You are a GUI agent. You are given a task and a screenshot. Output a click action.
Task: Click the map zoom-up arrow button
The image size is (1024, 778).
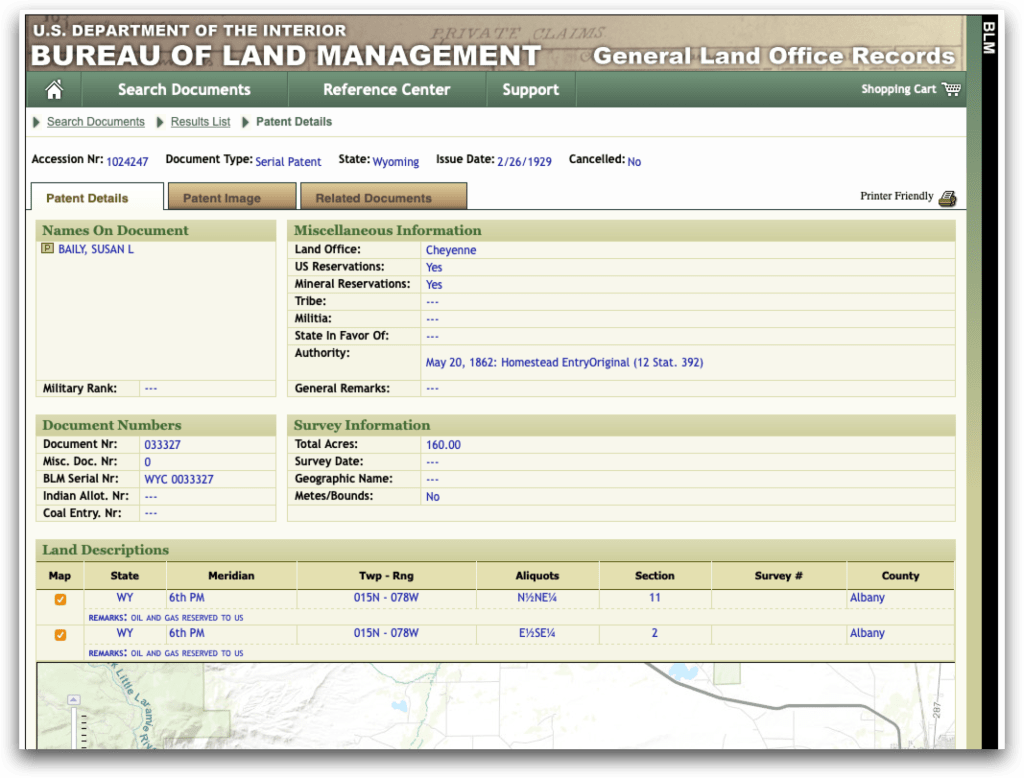point(73,700)
